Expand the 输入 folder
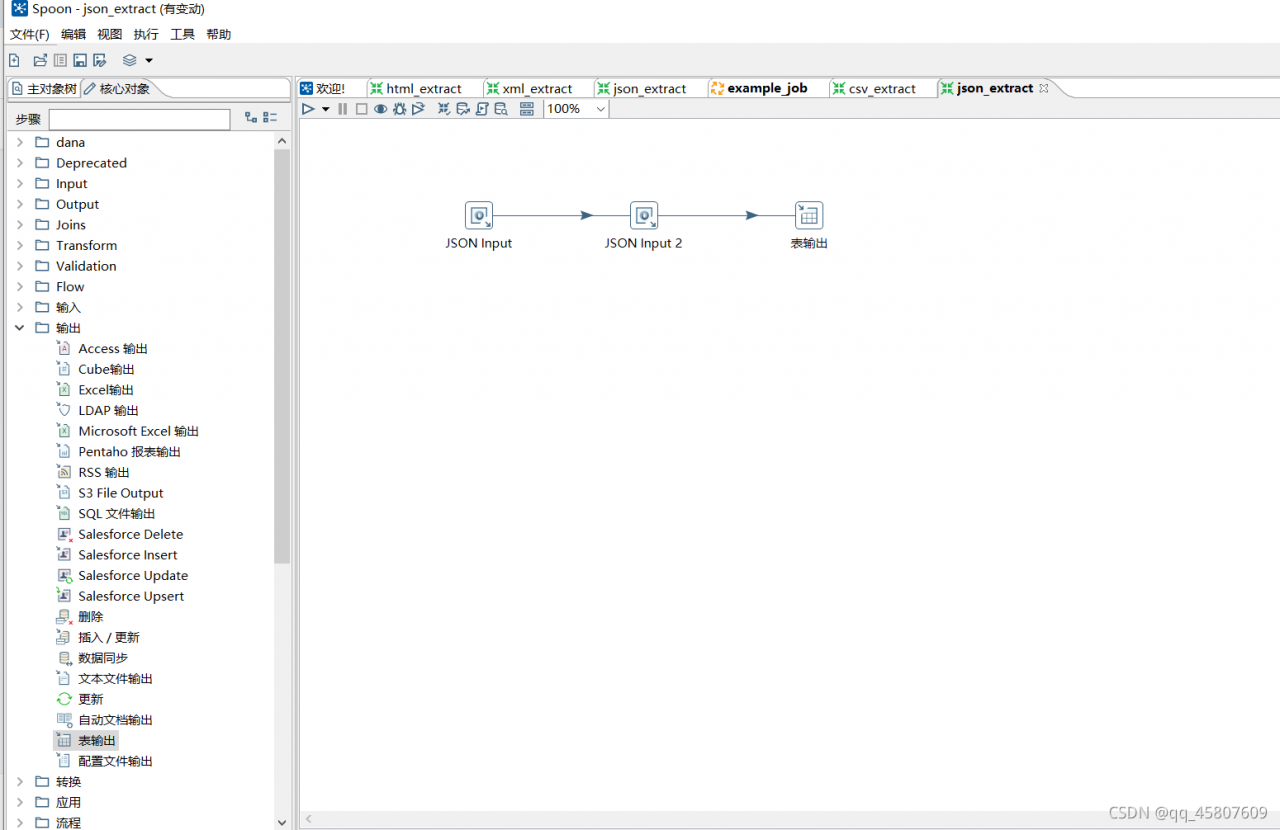Viewport: 1280px width, 830px height. (x=19, y=308)
